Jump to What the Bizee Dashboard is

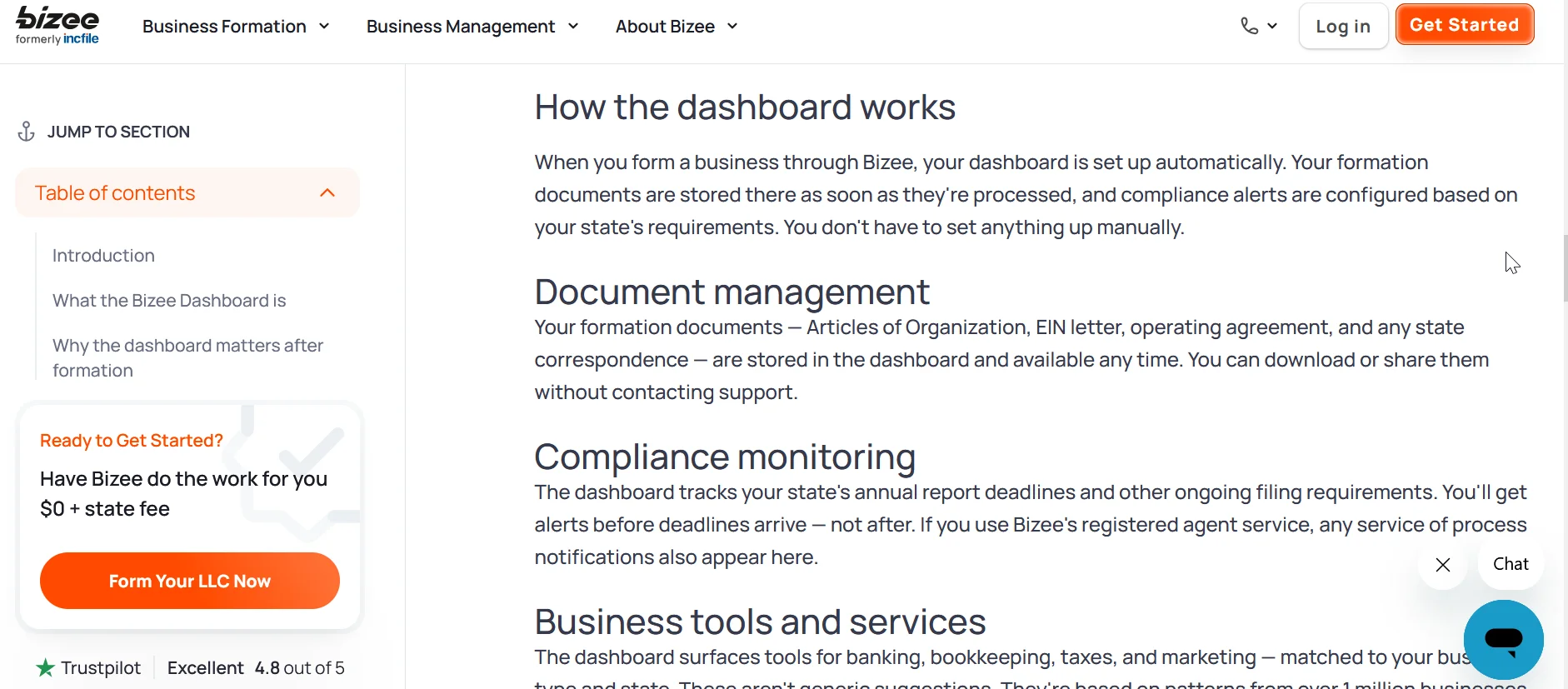169,301
